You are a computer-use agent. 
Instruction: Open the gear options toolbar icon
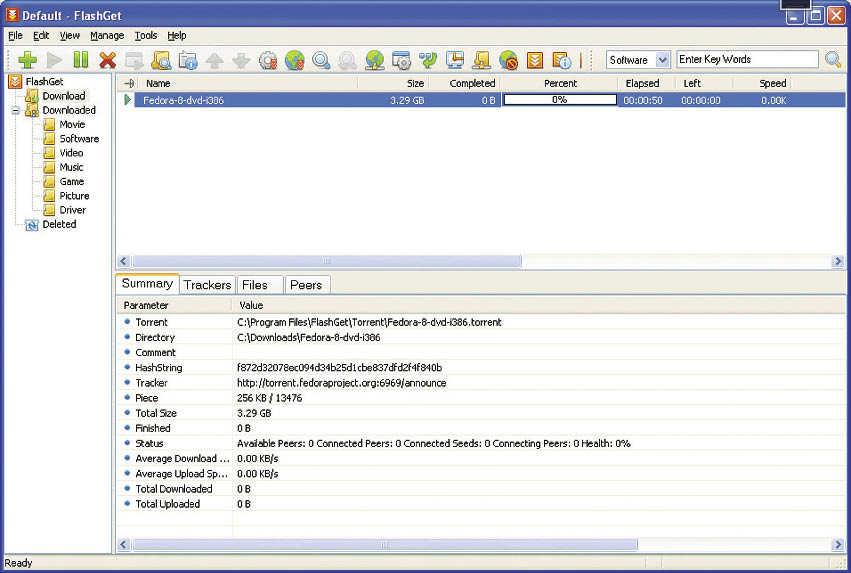coord(268,60)
